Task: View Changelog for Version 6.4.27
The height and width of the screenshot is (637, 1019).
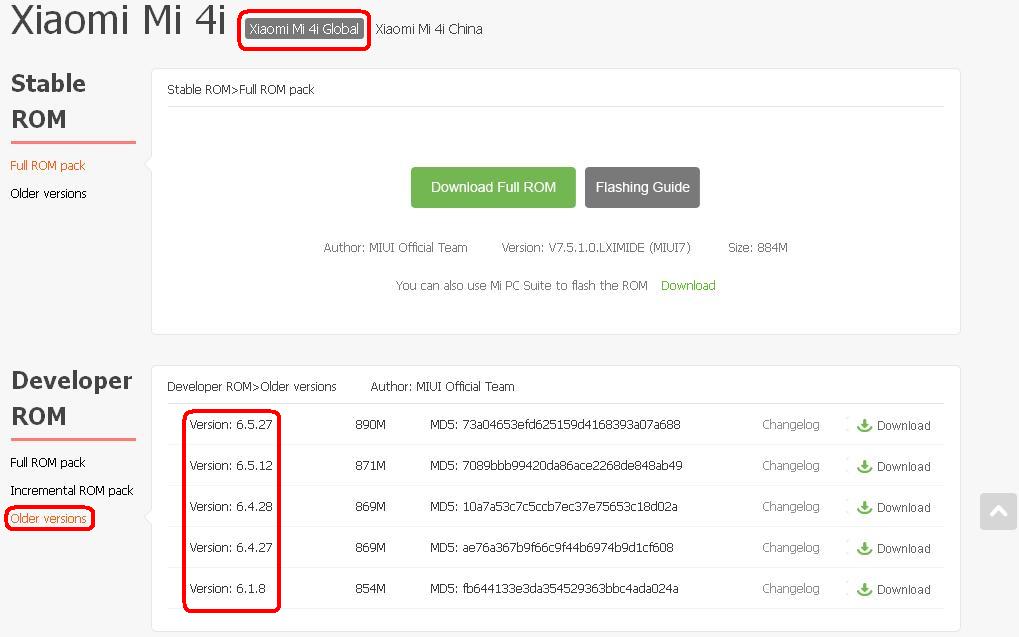Action: (791, 547)
